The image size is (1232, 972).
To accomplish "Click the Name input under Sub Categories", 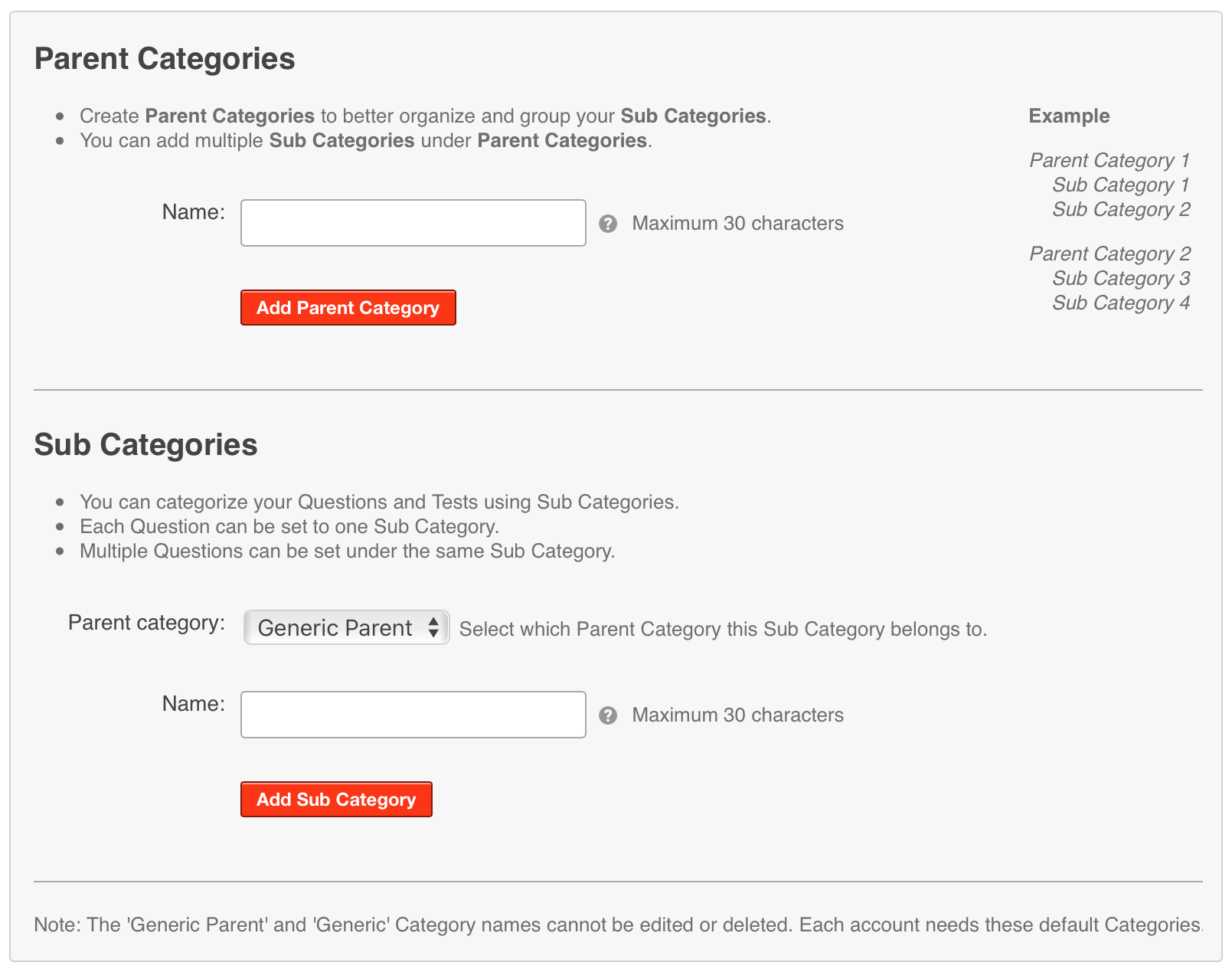I will point(413,714).
